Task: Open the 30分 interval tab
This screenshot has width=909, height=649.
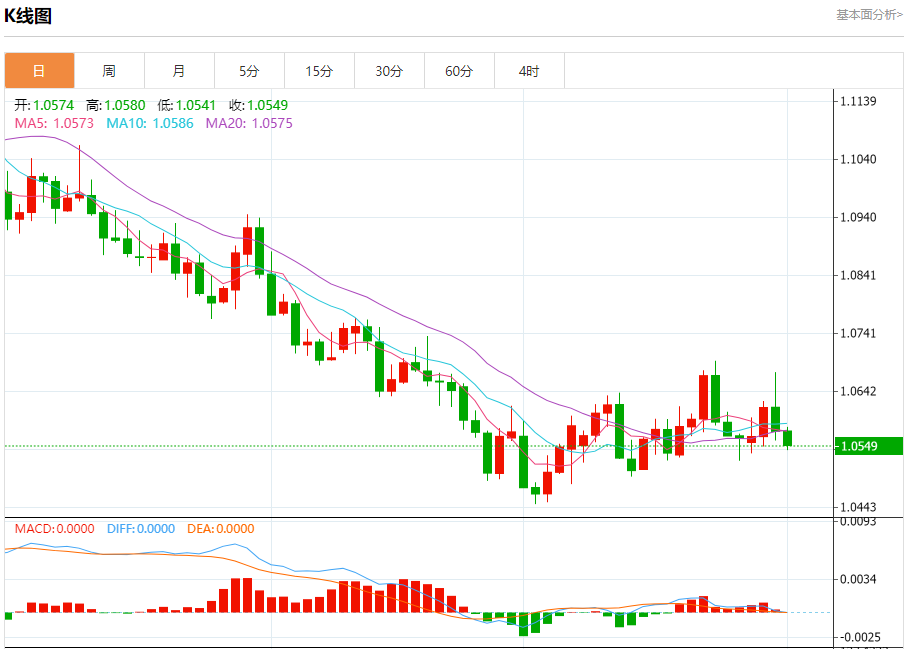Action: [390, 71]
